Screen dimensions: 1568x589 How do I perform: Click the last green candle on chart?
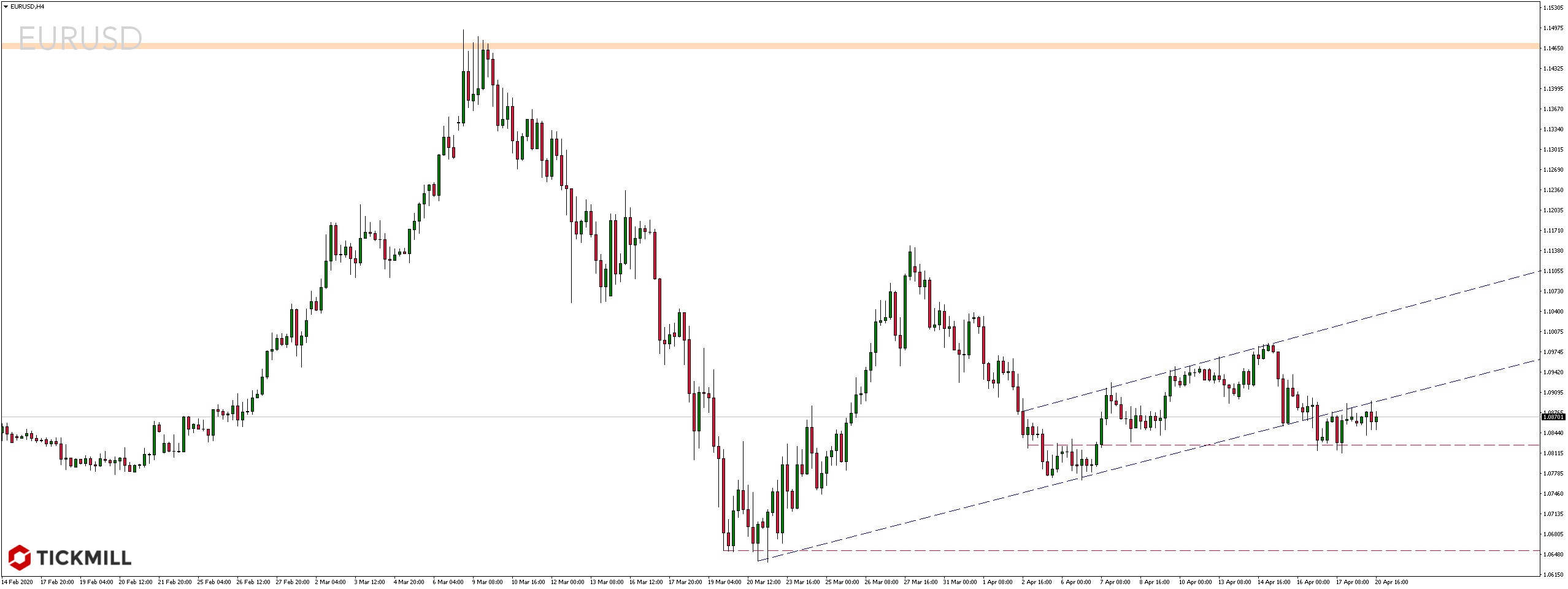[1377, 420]
